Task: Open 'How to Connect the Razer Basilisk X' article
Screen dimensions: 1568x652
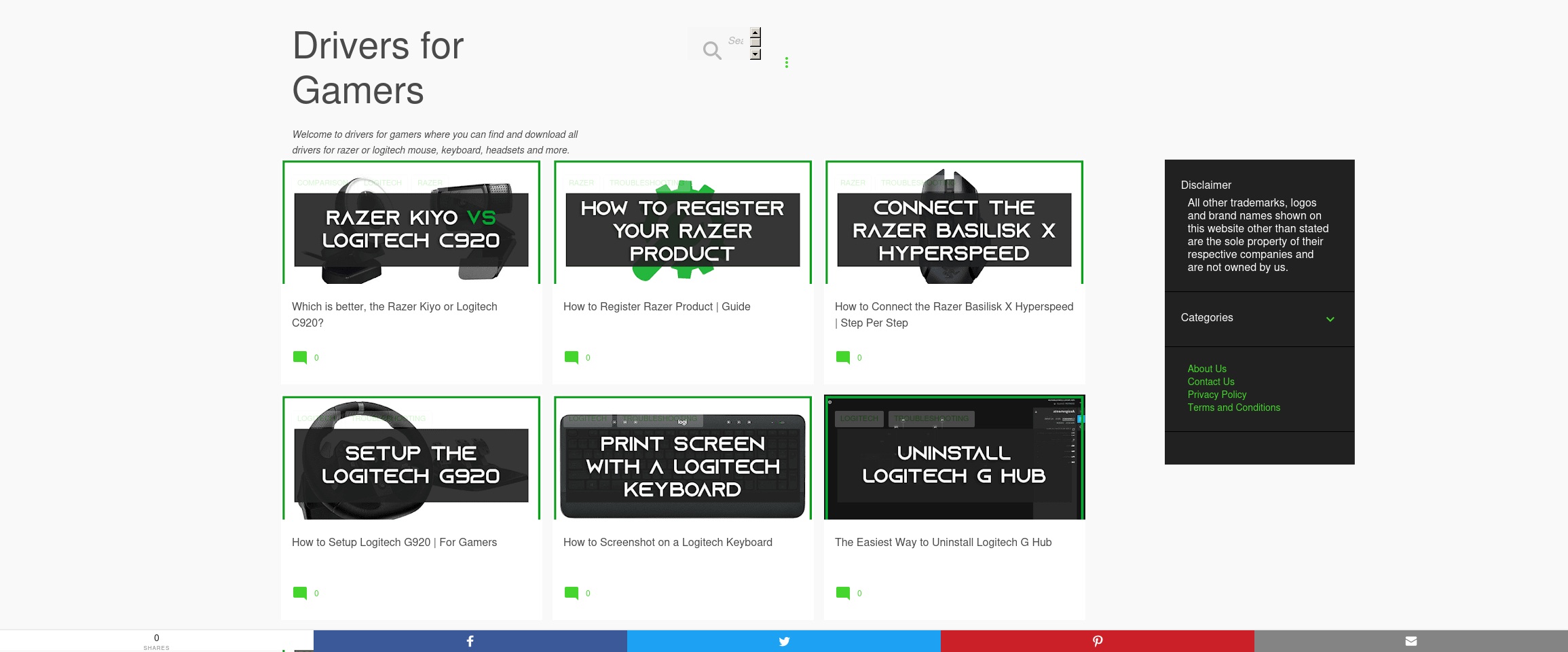Action: [x=954, y=314]
